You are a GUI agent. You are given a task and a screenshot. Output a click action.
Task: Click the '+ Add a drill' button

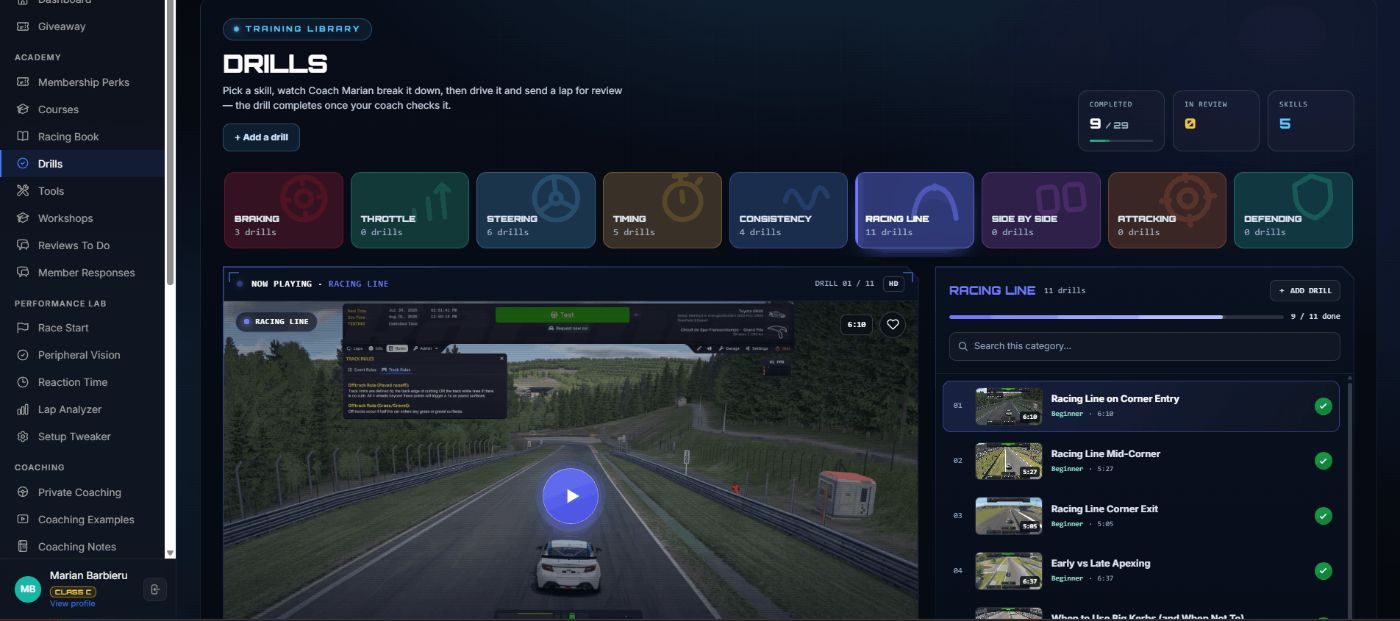click(x=261, y=137)
